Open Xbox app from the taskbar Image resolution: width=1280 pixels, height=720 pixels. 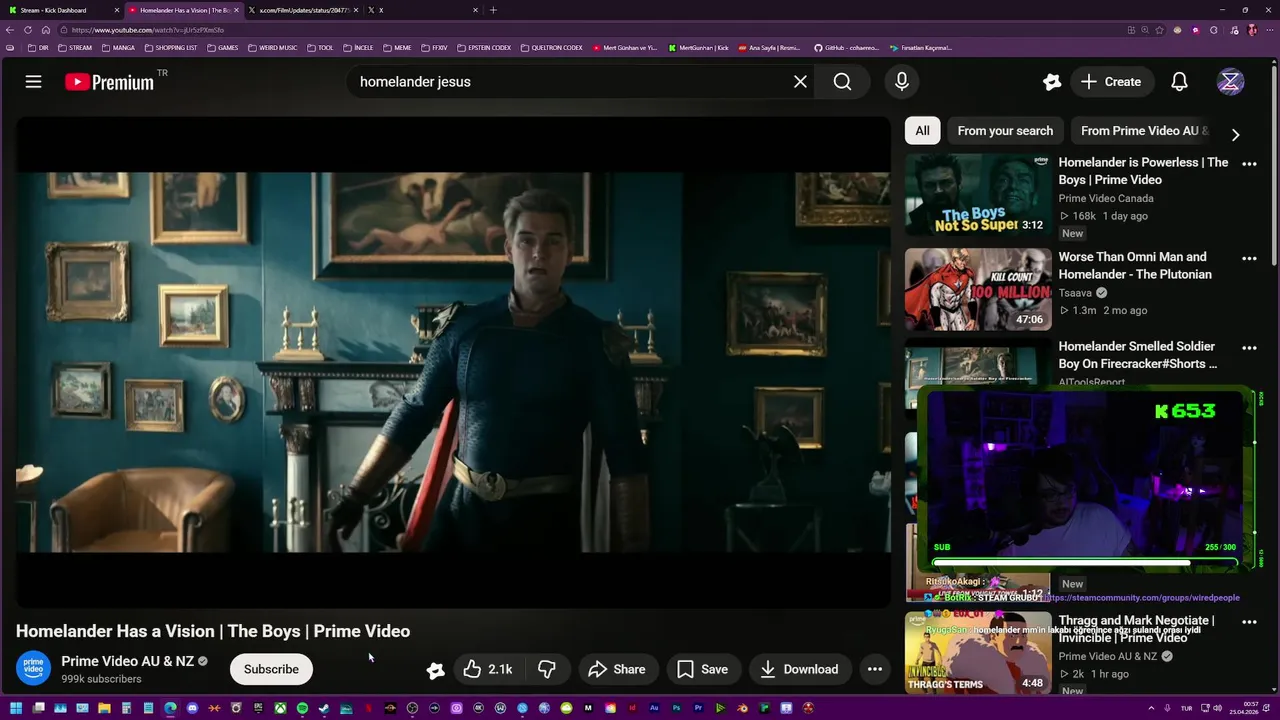tap(280, 708)
